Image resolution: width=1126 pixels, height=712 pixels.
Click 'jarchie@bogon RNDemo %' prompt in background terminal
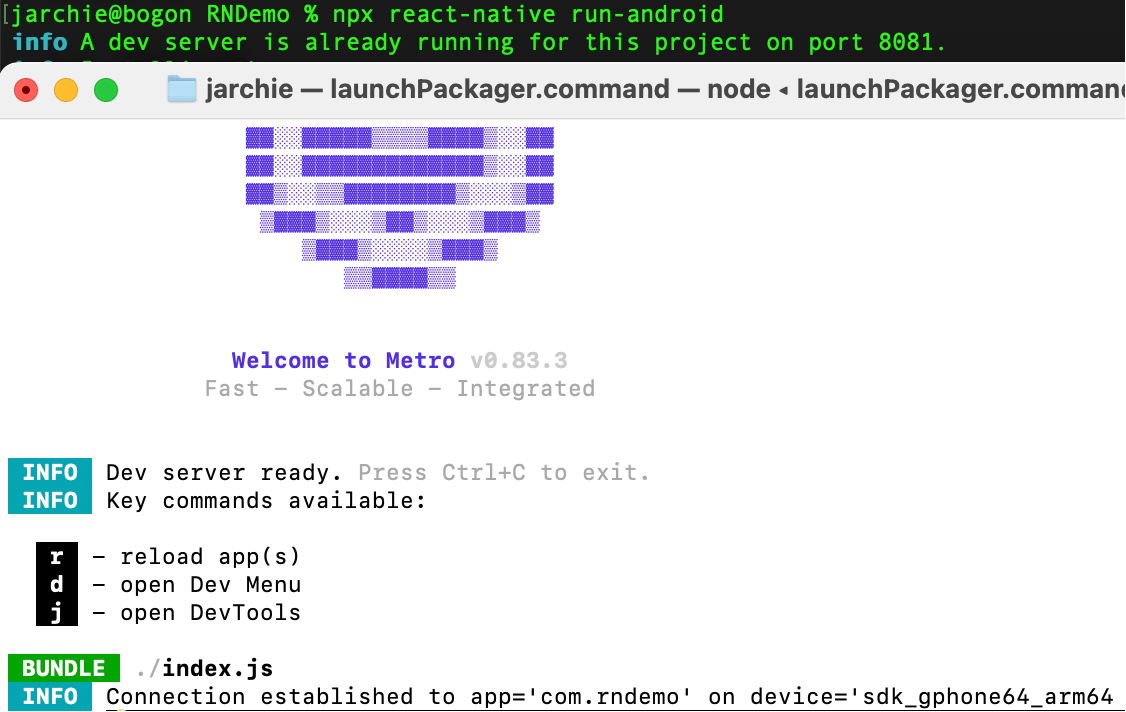pyautogui.click(x=164, y=14)
